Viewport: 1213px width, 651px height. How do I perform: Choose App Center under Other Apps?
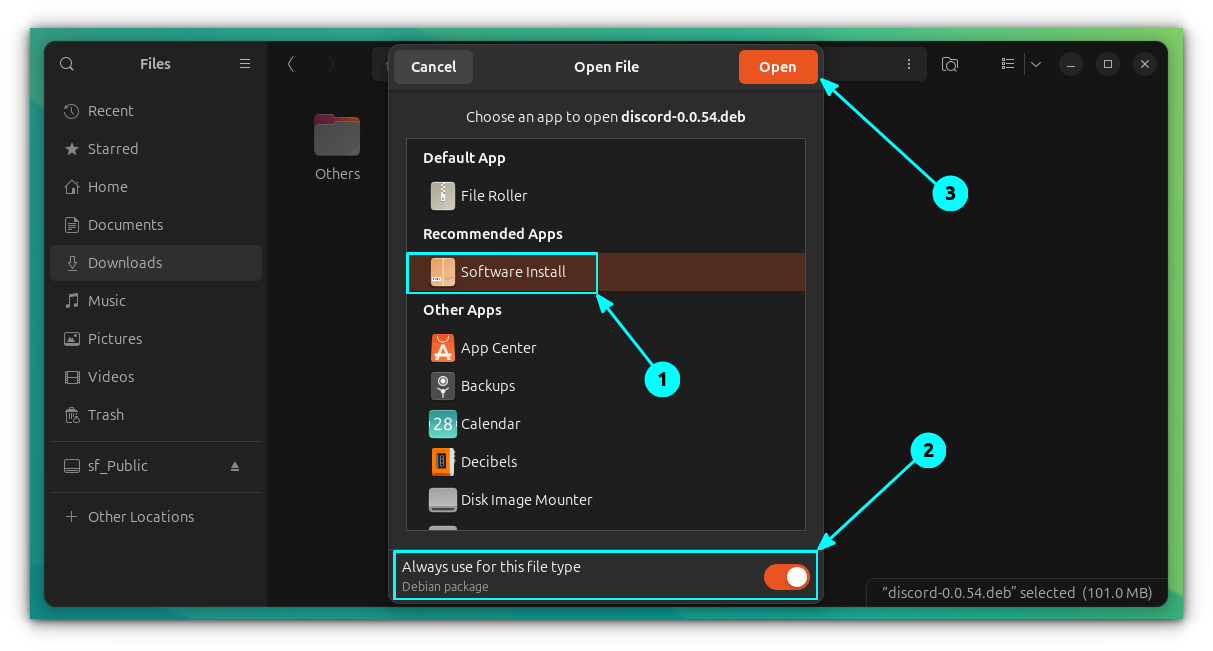point(499,347)
